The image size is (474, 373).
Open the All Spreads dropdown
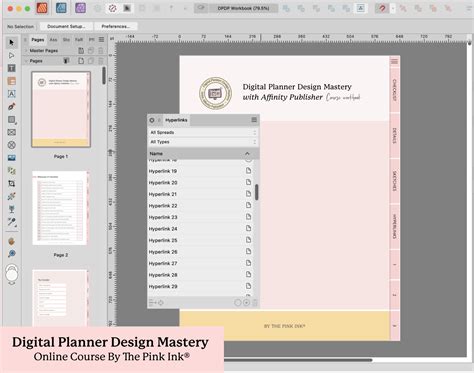[x=203, y=132]
